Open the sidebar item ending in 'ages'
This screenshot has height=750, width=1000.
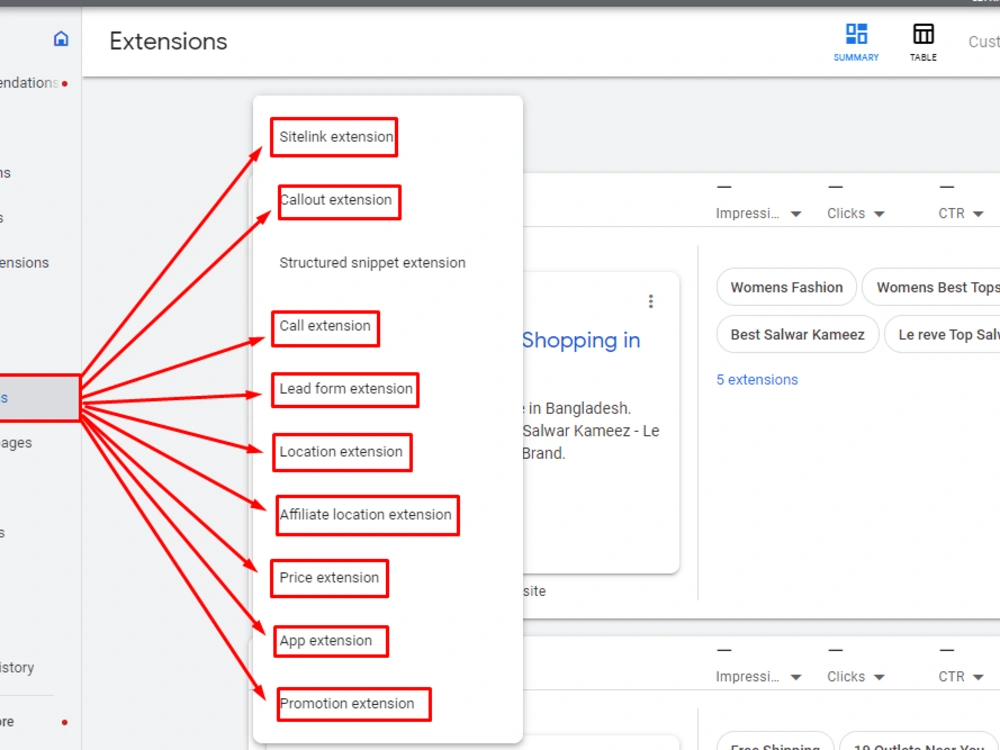[x=16, y=443]
